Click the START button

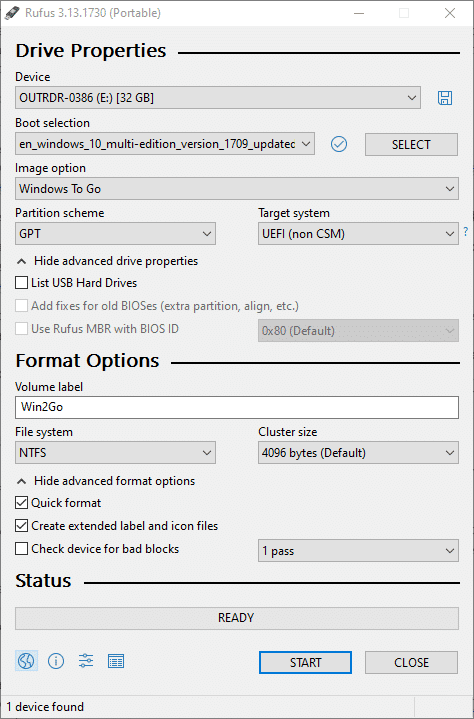pyautogui.click(x=305, y=663)
